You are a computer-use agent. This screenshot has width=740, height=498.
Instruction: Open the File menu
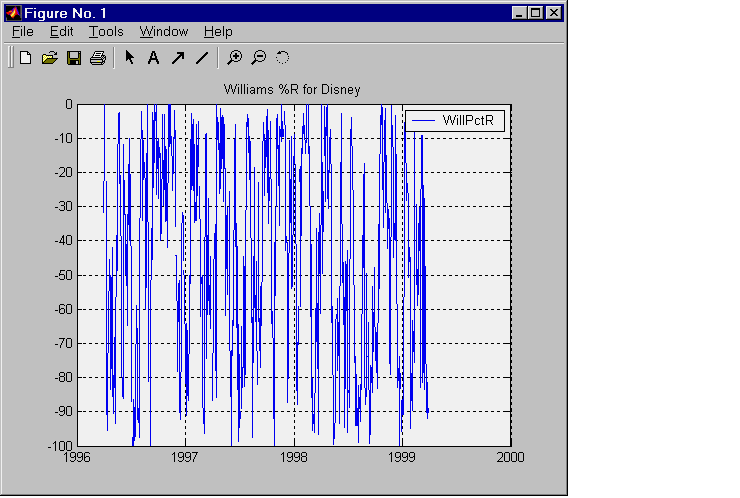pyautogui.click(x=22, y=32)
